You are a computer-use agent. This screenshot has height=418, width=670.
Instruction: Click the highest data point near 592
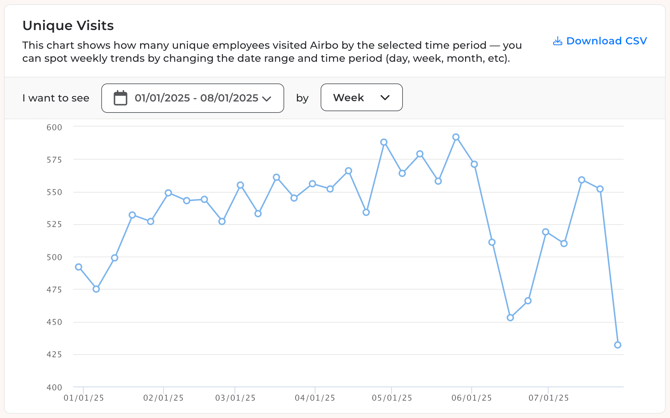pyautogui.click(x=456, y=137)
